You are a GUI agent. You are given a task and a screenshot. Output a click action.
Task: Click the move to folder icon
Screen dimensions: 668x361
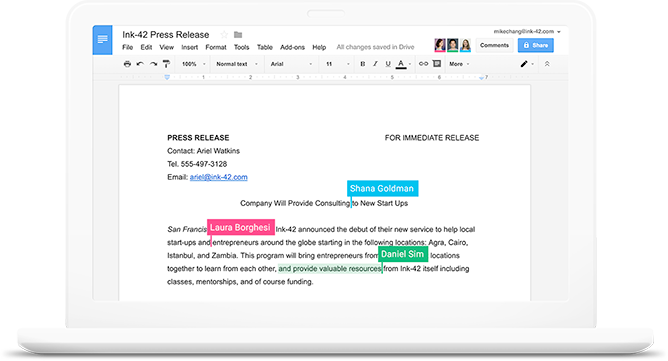pos(238,35)
